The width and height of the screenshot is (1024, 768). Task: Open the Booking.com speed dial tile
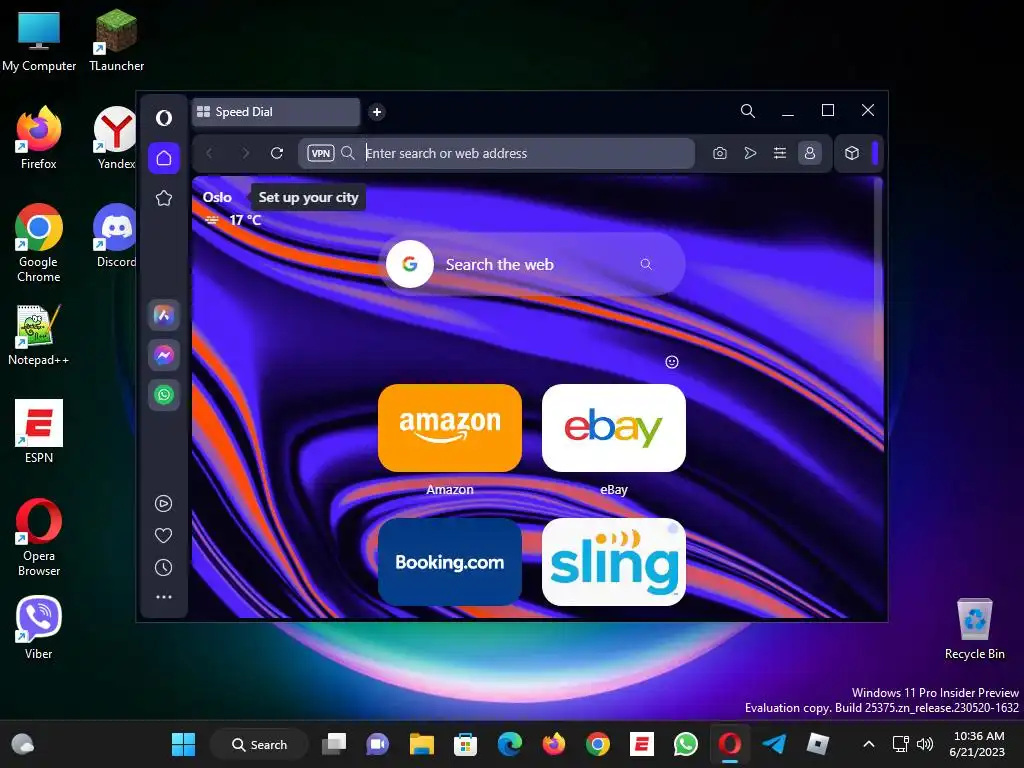450,562
